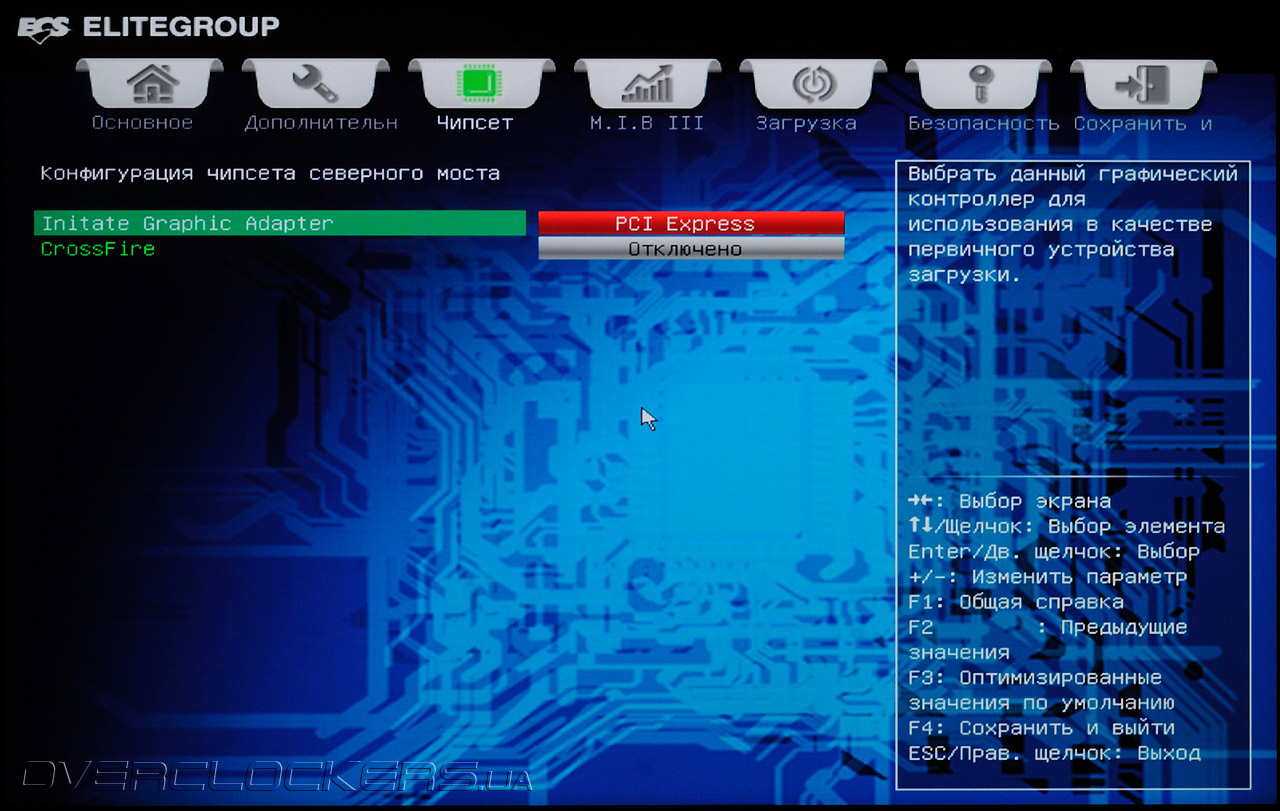This screenshot has height=811, width=1280.
Task: Click the ECS Elitegroup logo
Action: point(149,27)
